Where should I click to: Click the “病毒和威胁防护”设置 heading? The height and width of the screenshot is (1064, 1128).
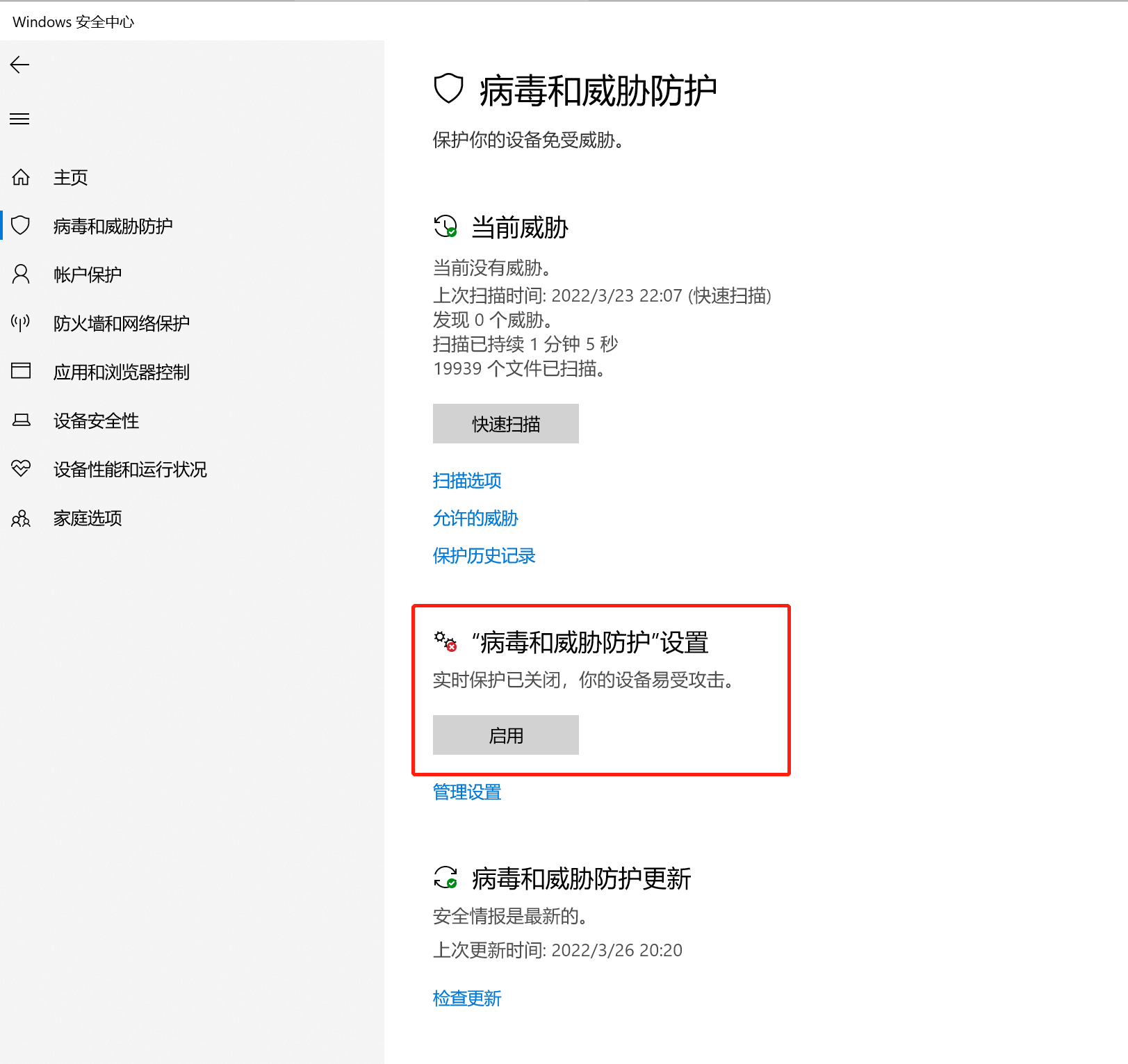[590, 642]
